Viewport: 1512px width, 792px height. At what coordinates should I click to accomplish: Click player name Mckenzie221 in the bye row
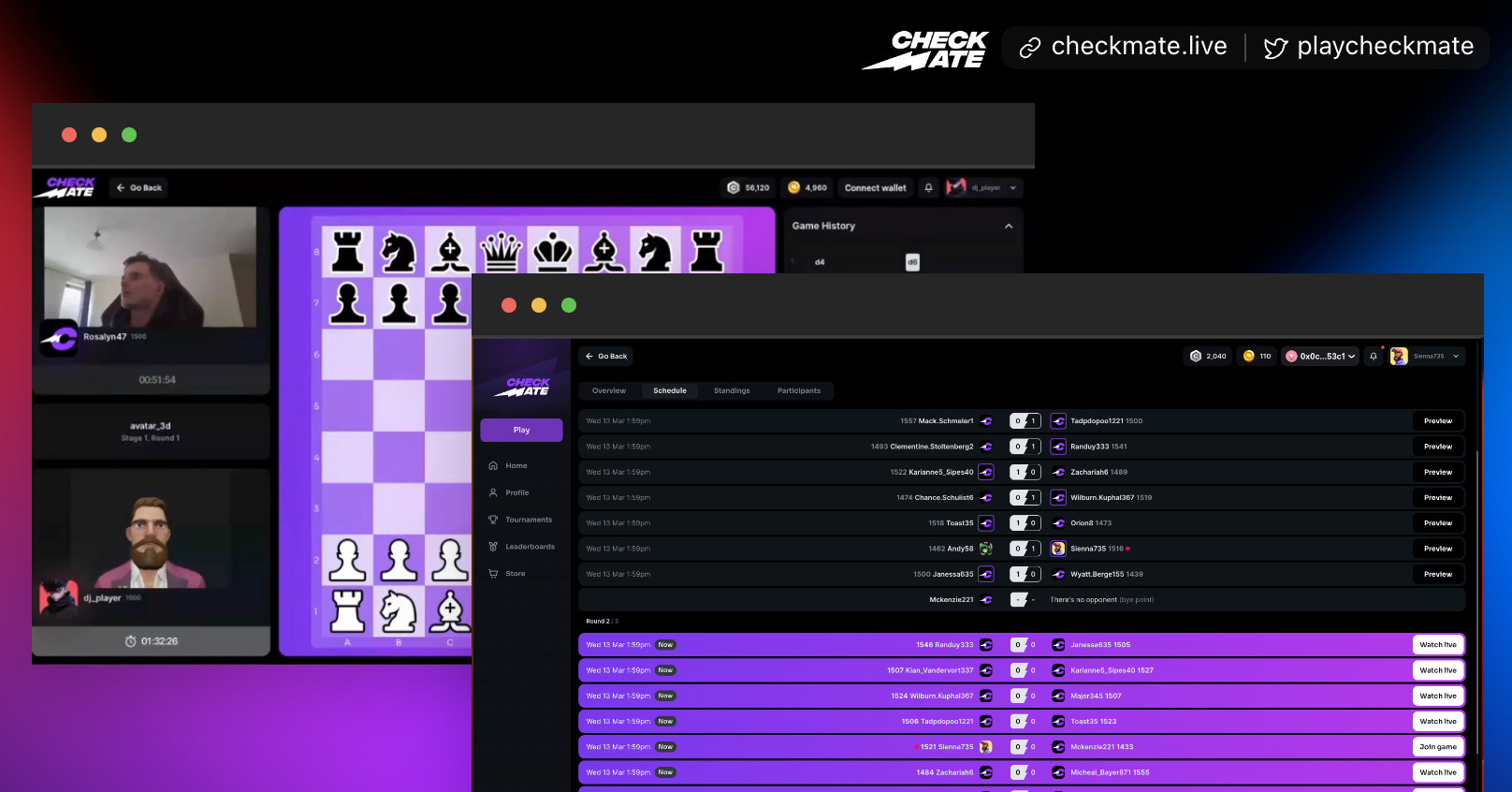click(952, 600)
